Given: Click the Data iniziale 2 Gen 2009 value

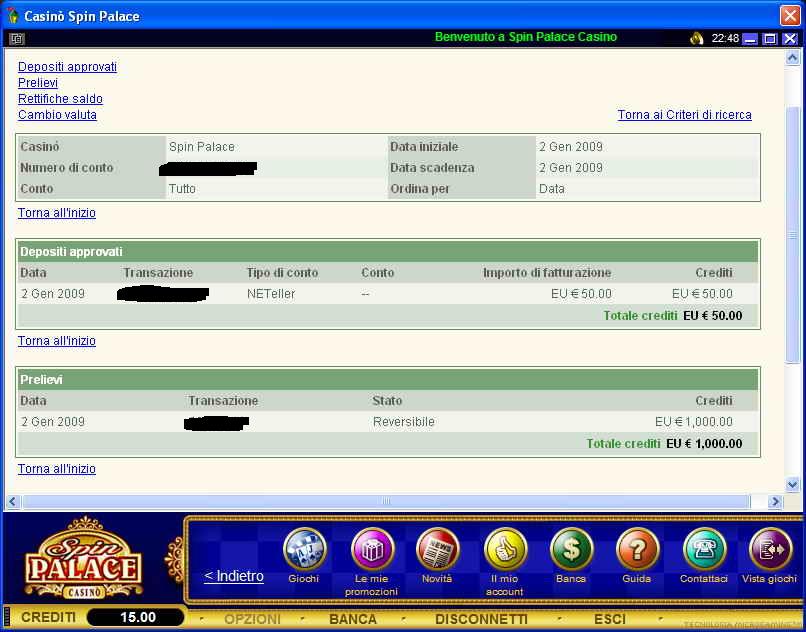Looking at the screenshot, I should click(571, 147).
